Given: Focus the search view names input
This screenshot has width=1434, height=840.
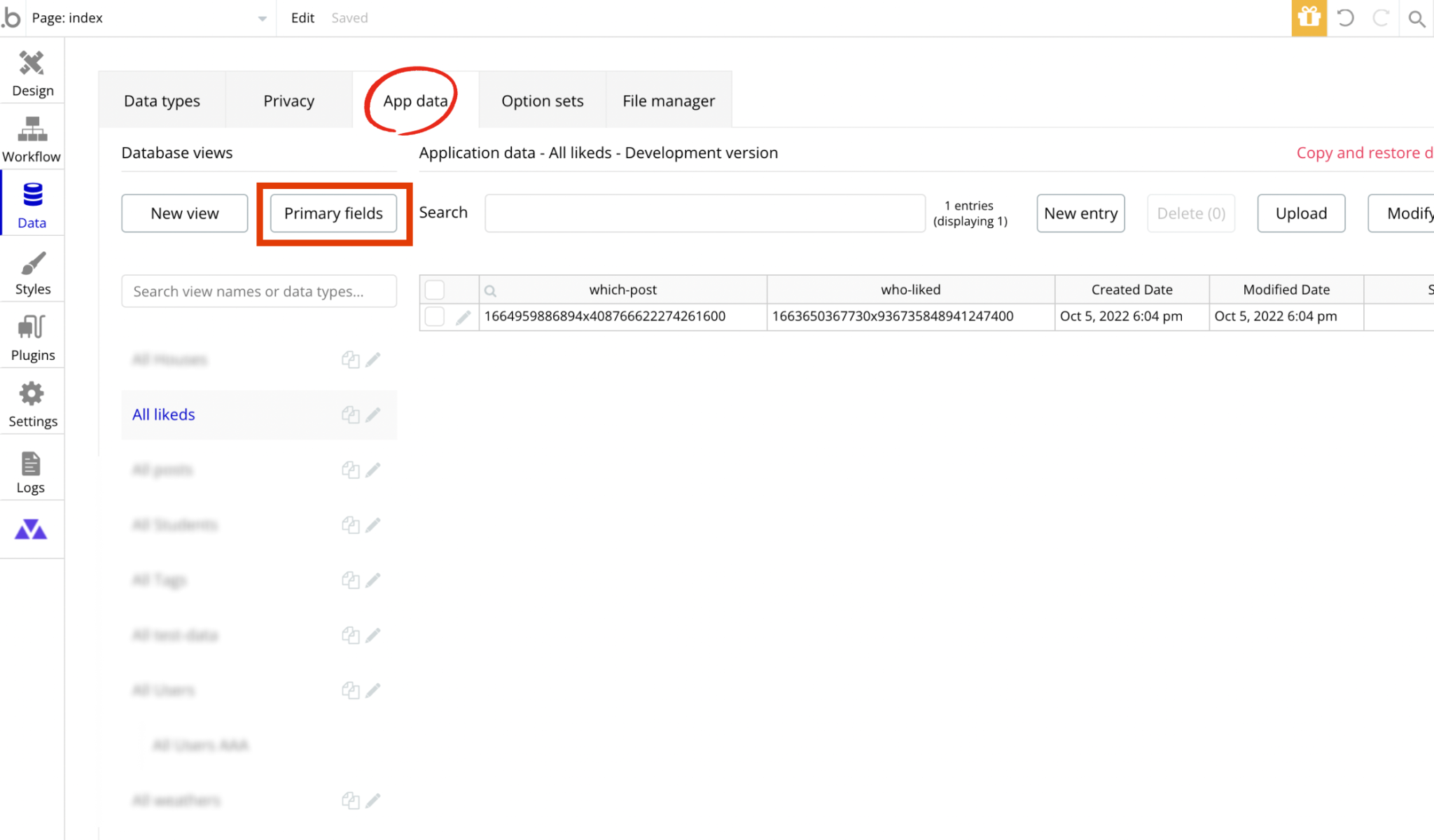Looking at the screenshot, I should click(259, 291).
